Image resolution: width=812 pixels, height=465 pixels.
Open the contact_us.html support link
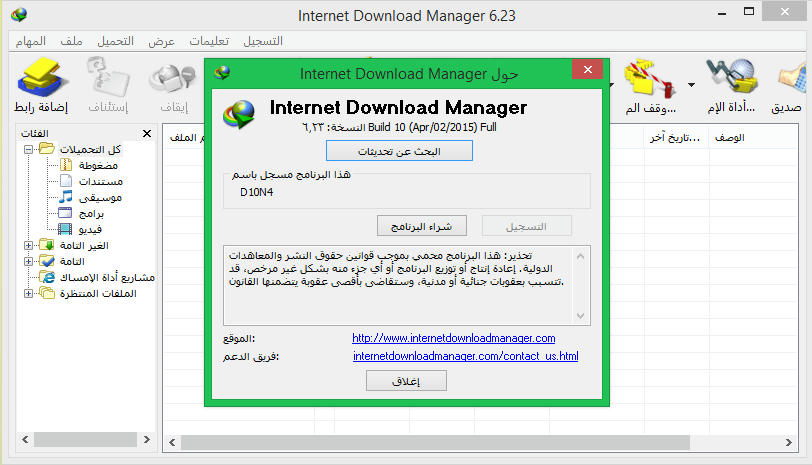pos(466,356)
